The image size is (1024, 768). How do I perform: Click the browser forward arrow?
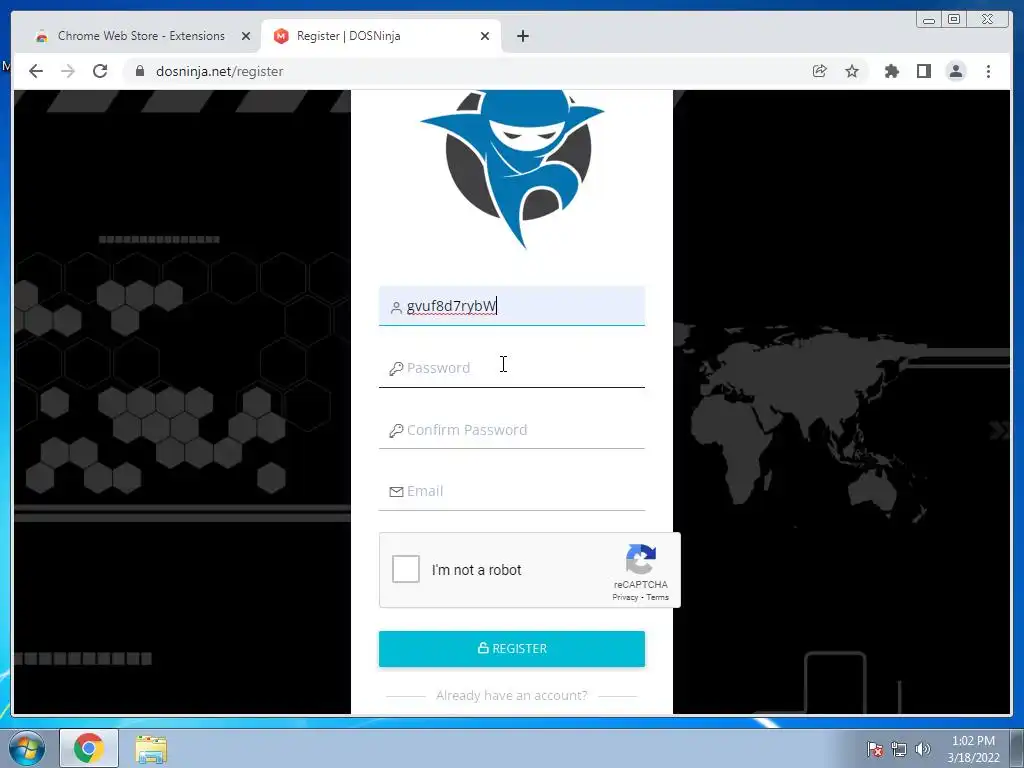point(68,71)
